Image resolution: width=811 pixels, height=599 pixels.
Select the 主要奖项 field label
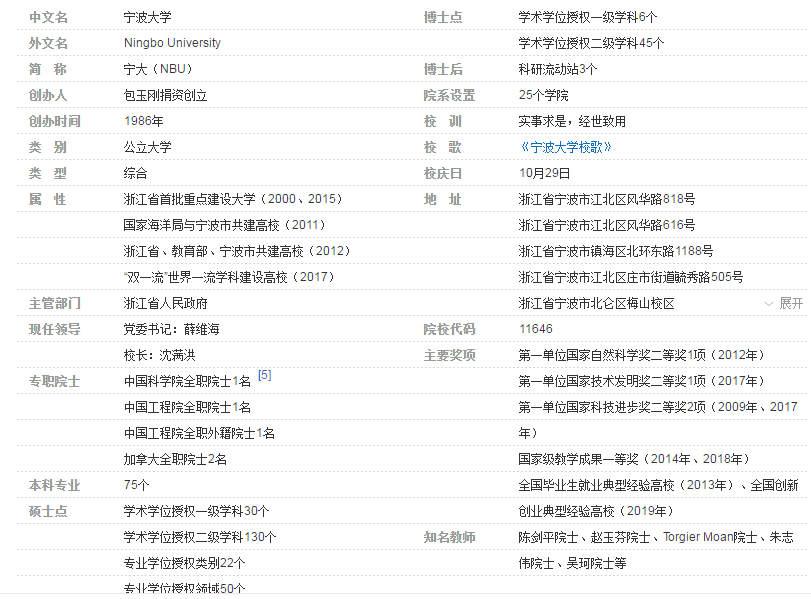tap(449, 355)
